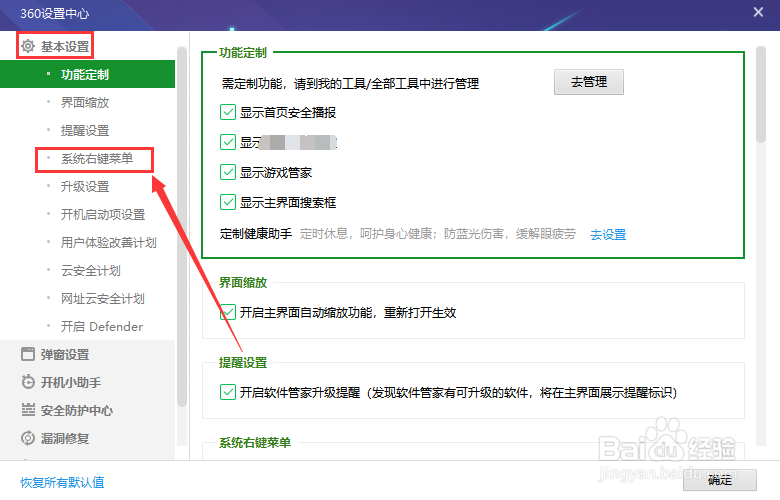The width and height of the screenshot is (780, 500).
Task: Close the 360设置中心 window
Action: click(758, 12)
